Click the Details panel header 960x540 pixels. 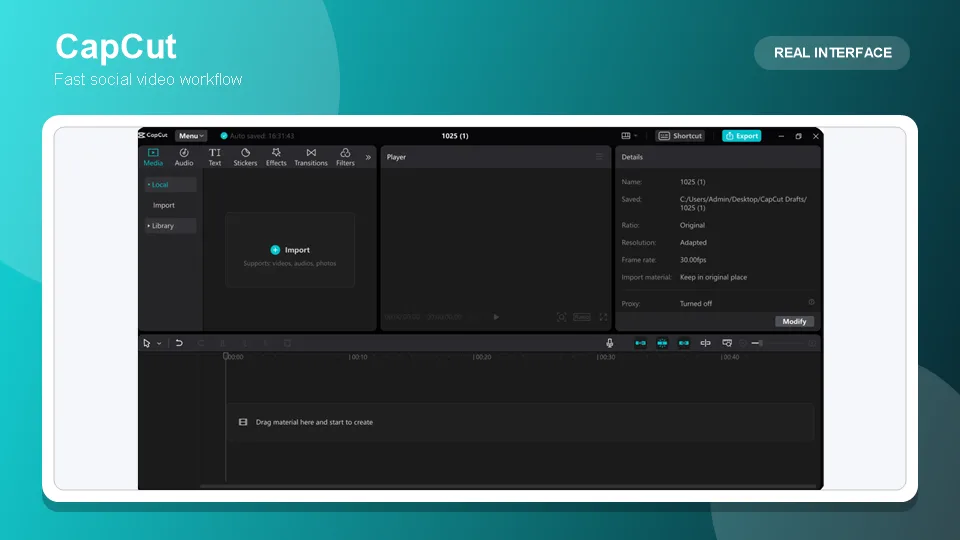pos(718,157)
